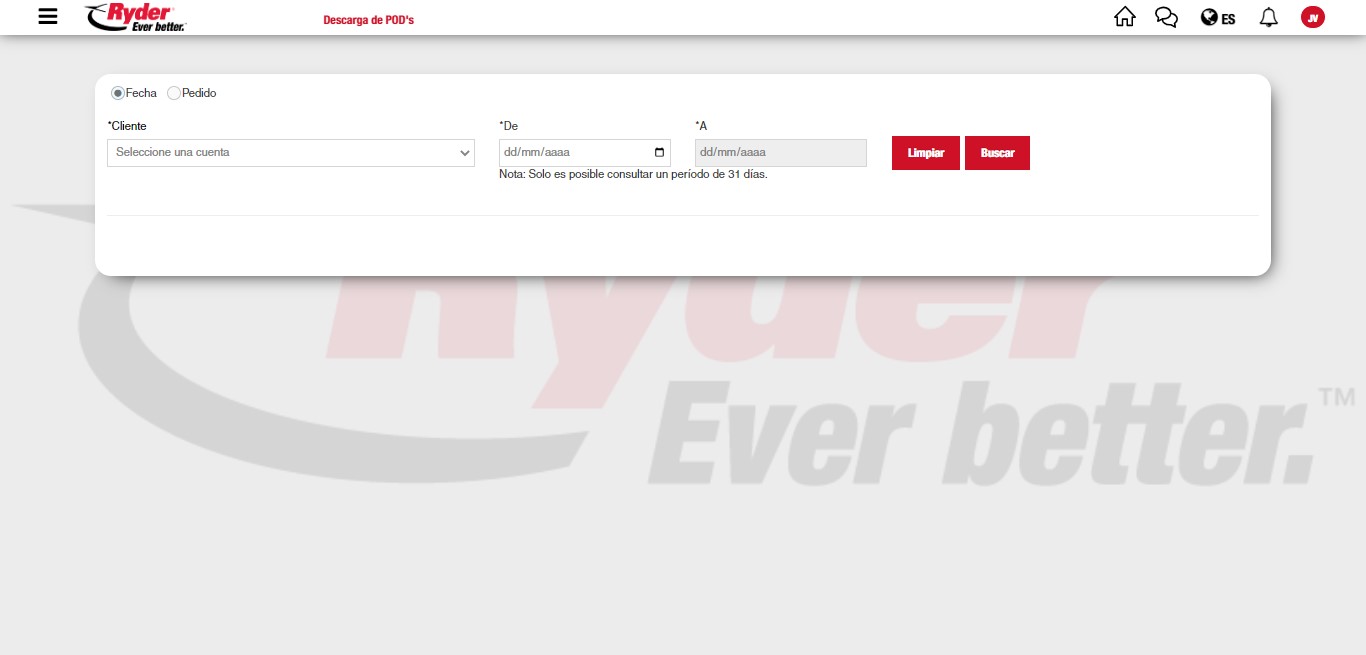Click the Descarga de POD's page title
This screenshot has height=655, width=1366.
(368, 20)
